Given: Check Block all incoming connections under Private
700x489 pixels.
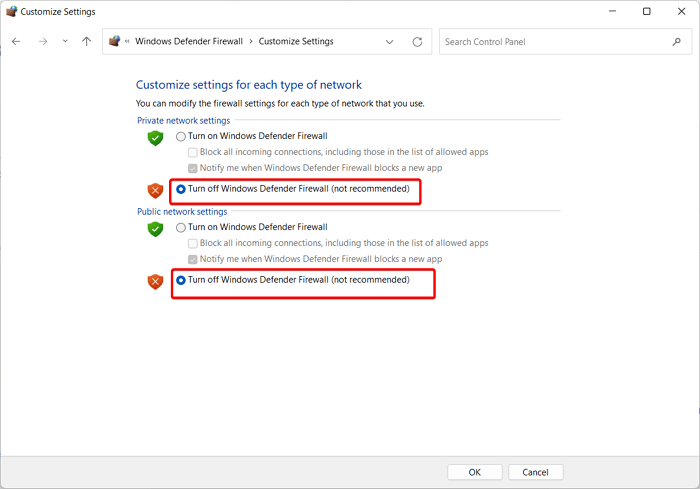Looking at the screenshot, I should (x=193, y=152).
